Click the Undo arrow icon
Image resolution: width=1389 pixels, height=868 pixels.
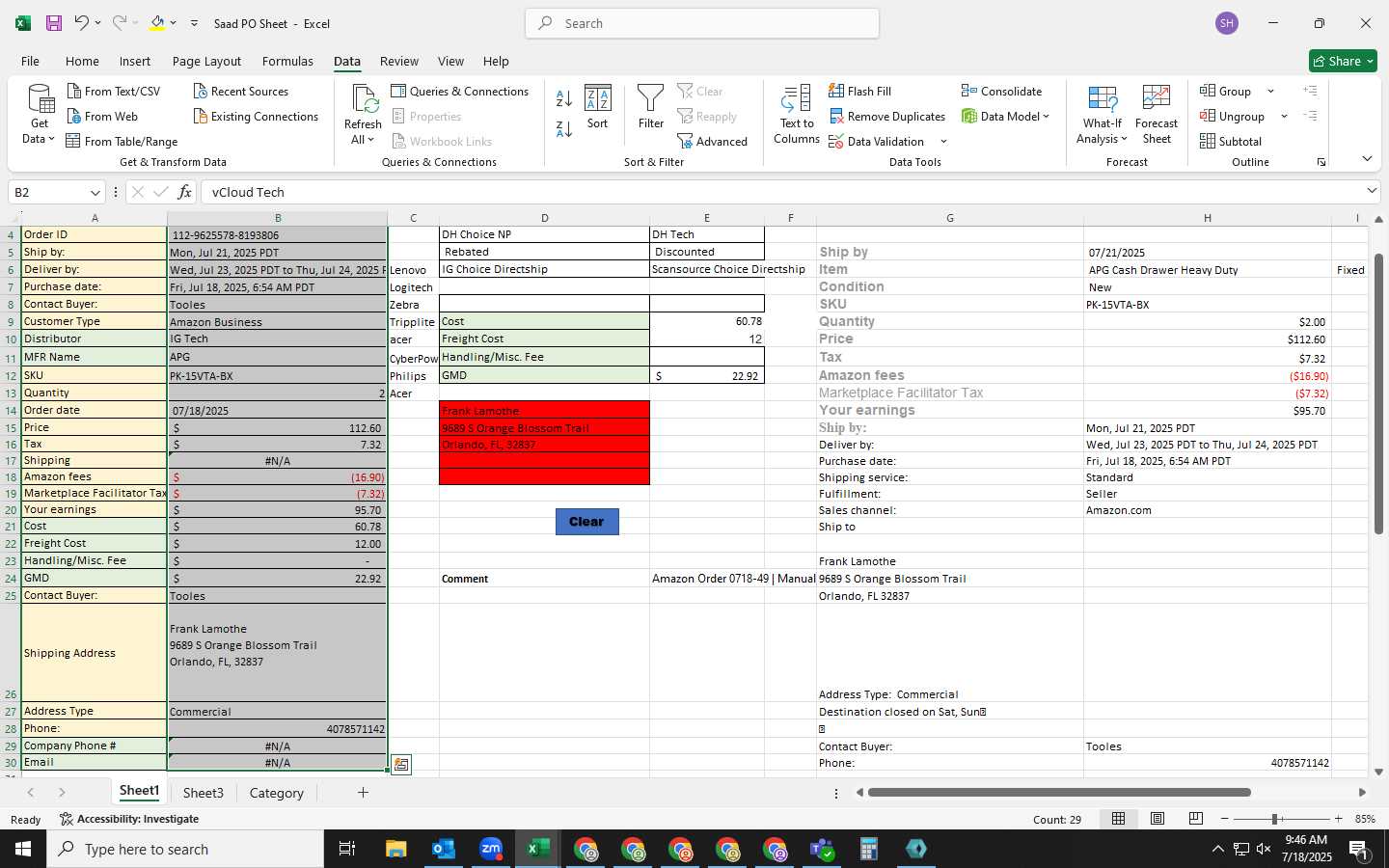click(x=82, y=23)
